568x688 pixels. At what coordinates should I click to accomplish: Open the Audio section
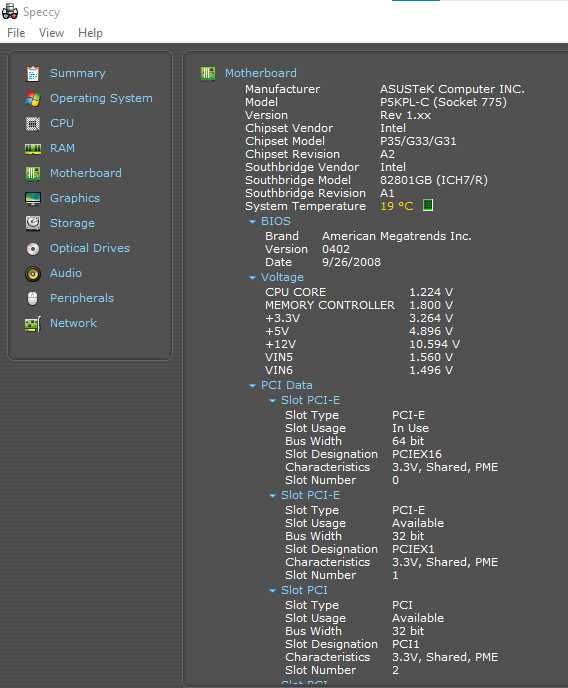[x=66, y=273]
